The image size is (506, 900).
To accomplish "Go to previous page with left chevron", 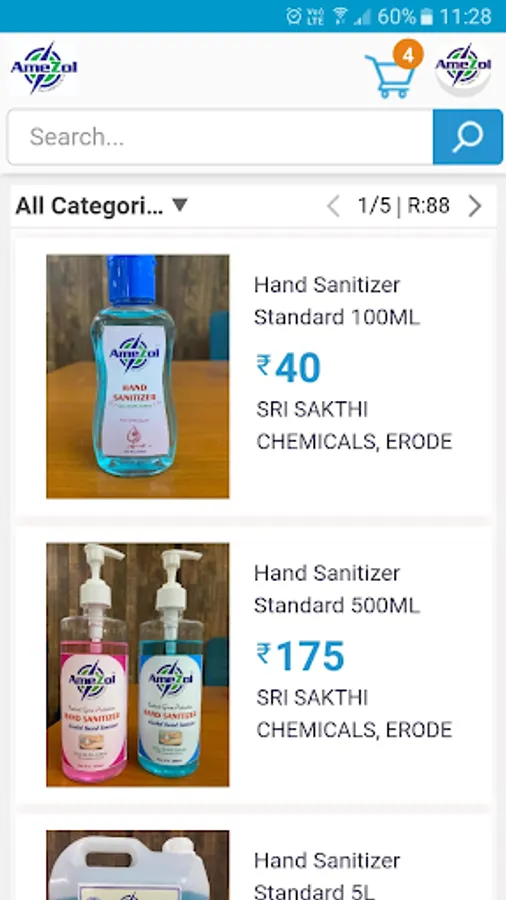I will [x=333, y=206].
